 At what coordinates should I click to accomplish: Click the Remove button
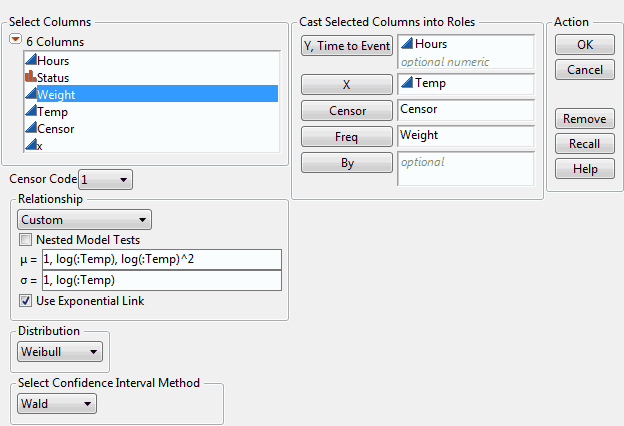coord(584,118)
